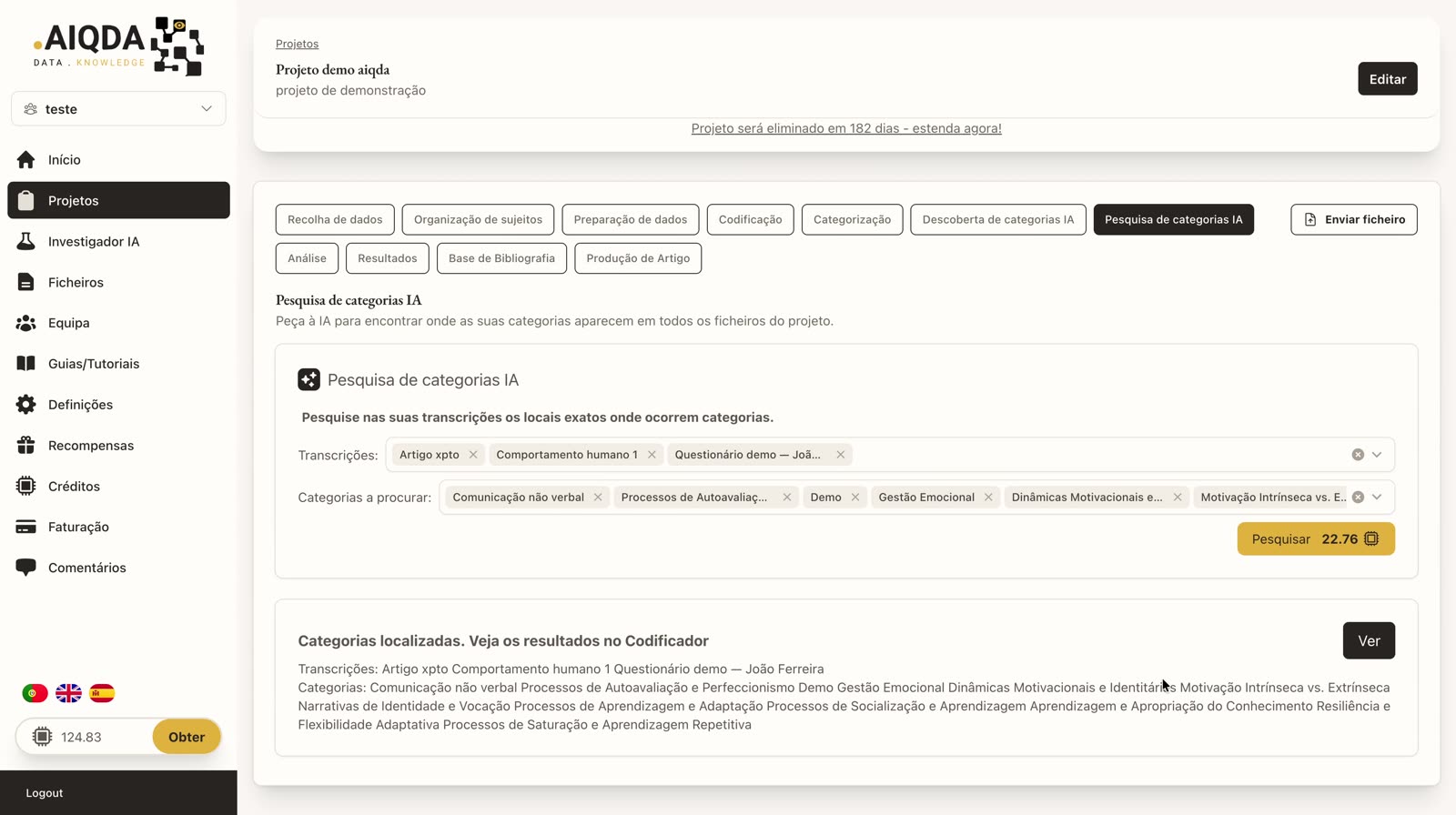The width and height of the screenshot is (1456, 815).
Task: Expand the Transcrições dropdown list
Action: coord(1377,455)
